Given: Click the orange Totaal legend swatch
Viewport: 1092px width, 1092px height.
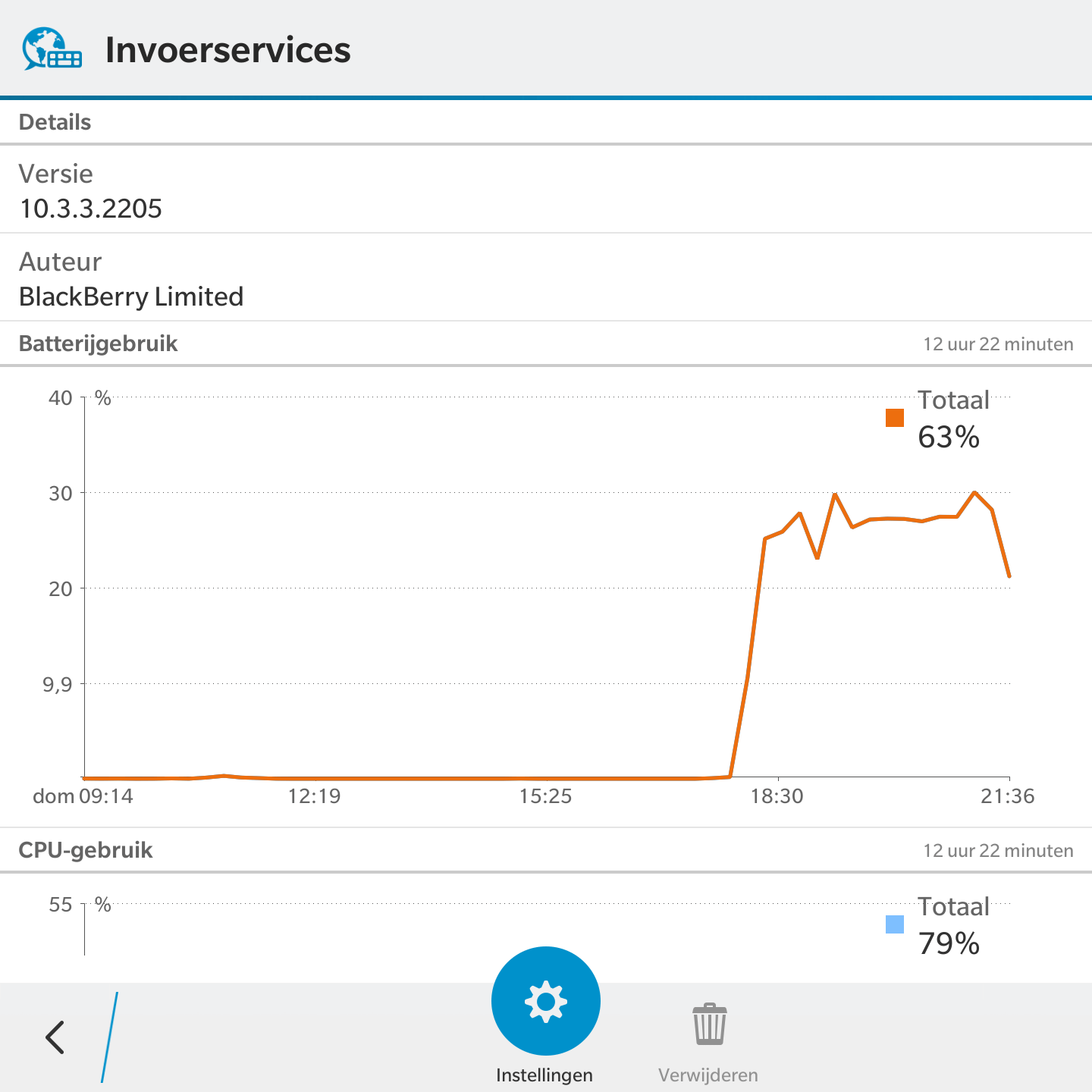Looking at the screenshot, I should click(x=895, y=418).
